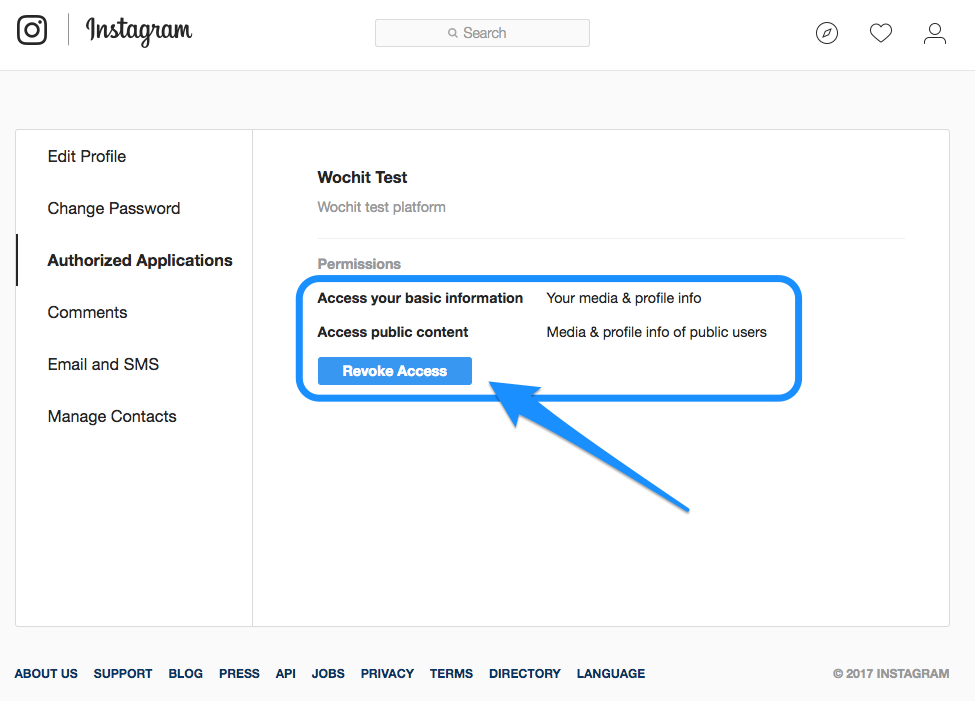Image resolution: width=975 pixels, height=701 pixels.
Task: Click the Wochit Test application name
Action: pos(362,177)
